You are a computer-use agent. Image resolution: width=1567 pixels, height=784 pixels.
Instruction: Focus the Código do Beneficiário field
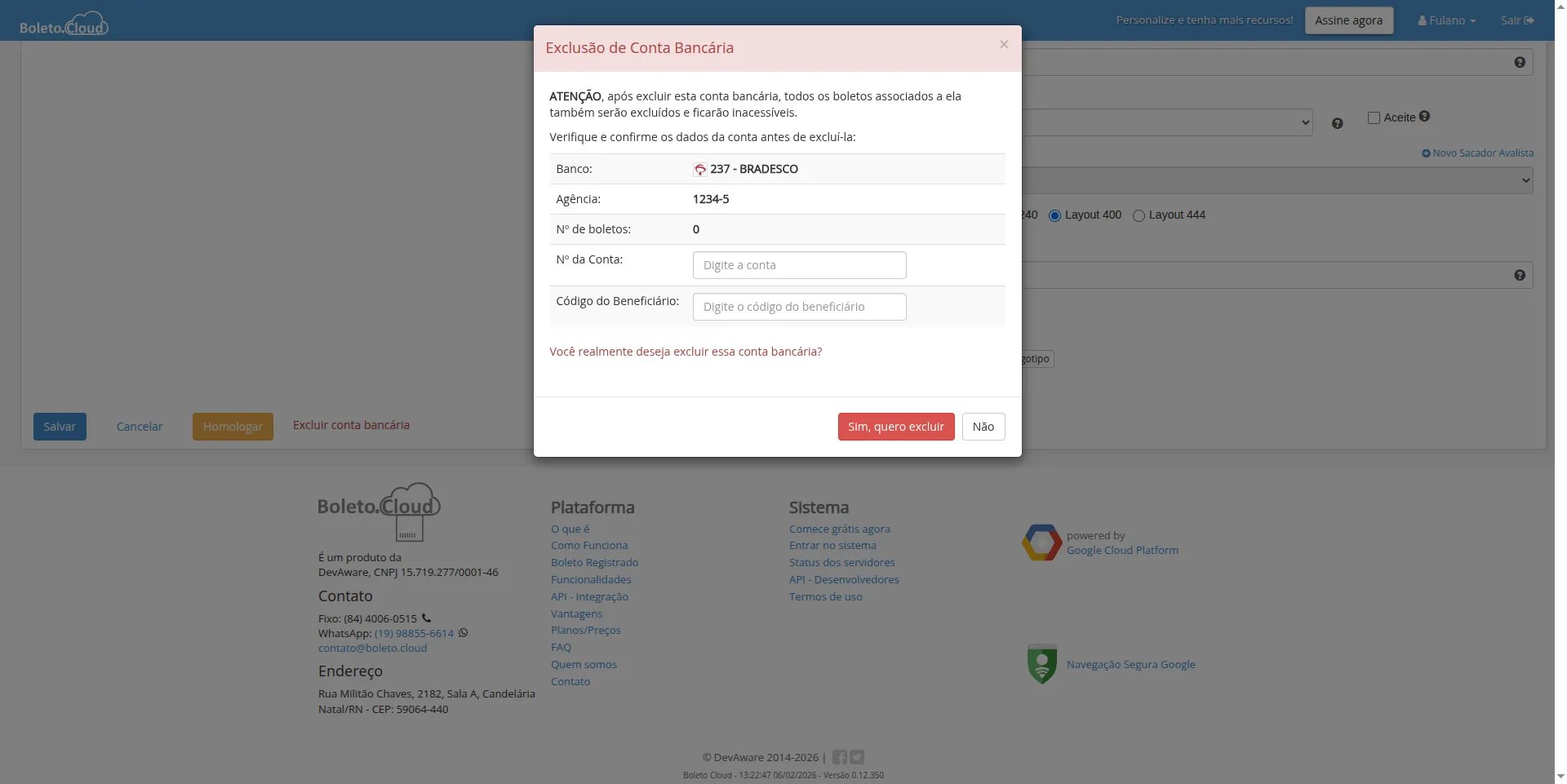tap(799, 307)
